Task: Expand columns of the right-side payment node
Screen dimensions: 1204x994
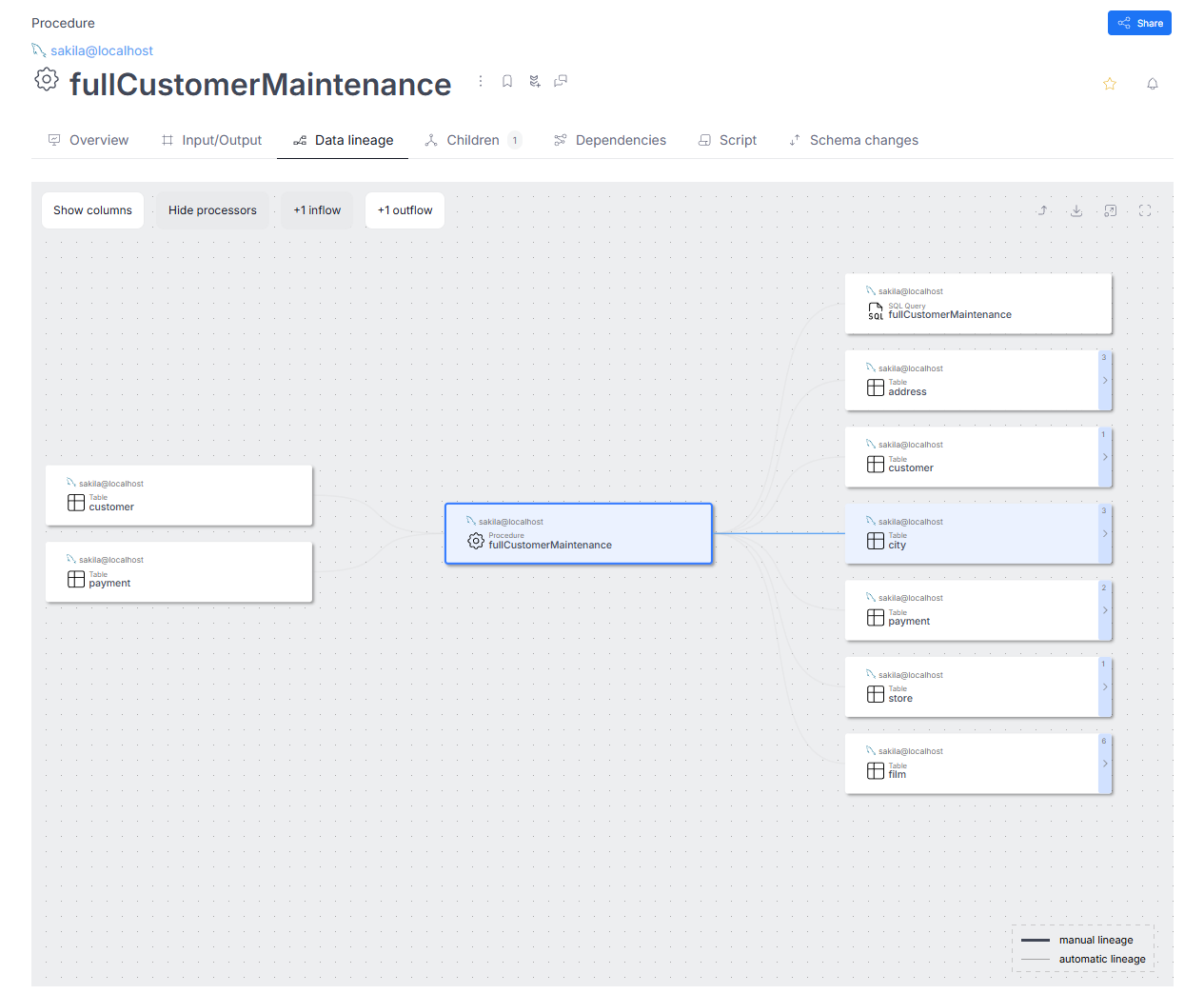Action: click(1105, 610)
